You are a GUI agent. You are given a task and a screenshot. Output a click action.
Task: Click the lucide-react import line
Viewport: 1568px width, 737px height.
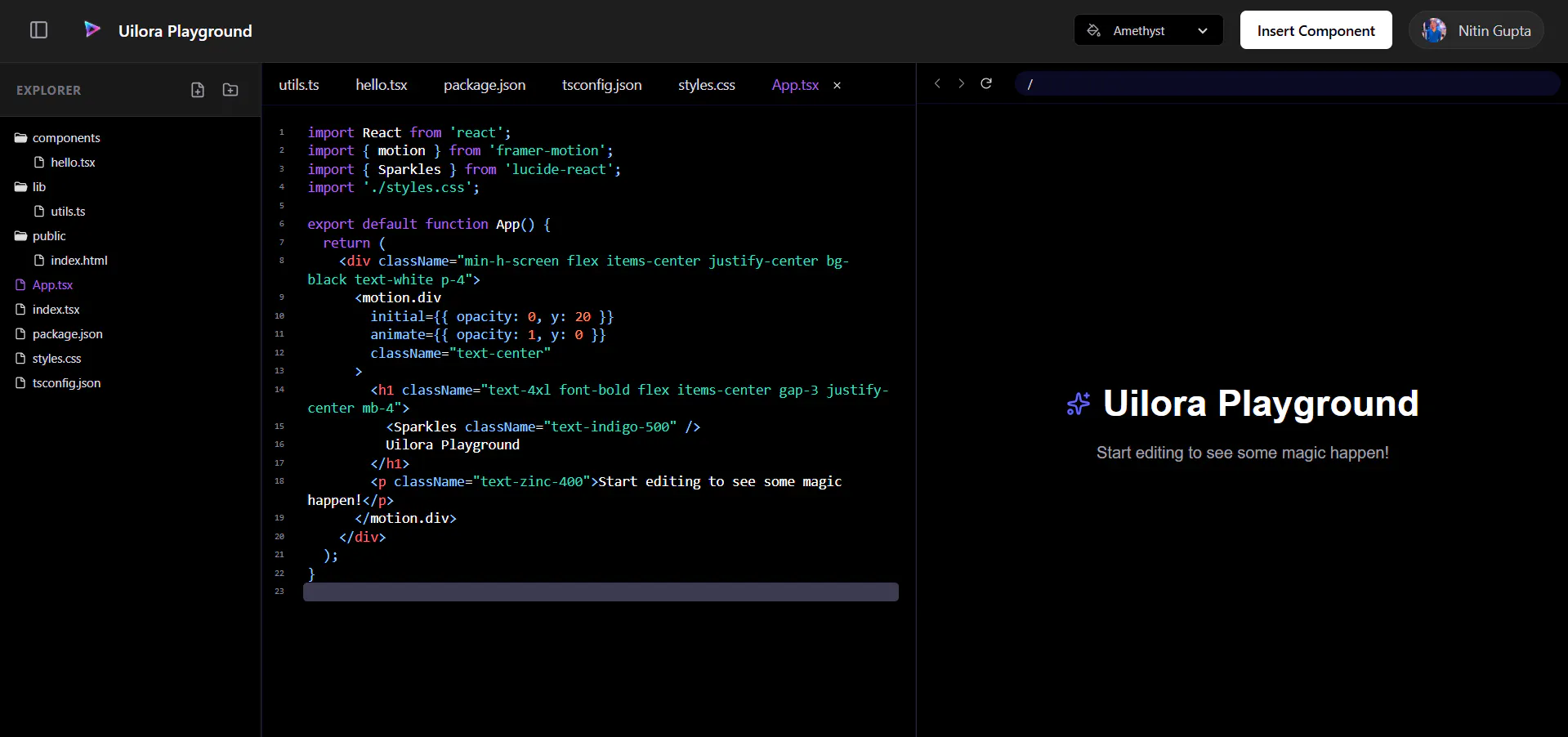coord(464,169)
